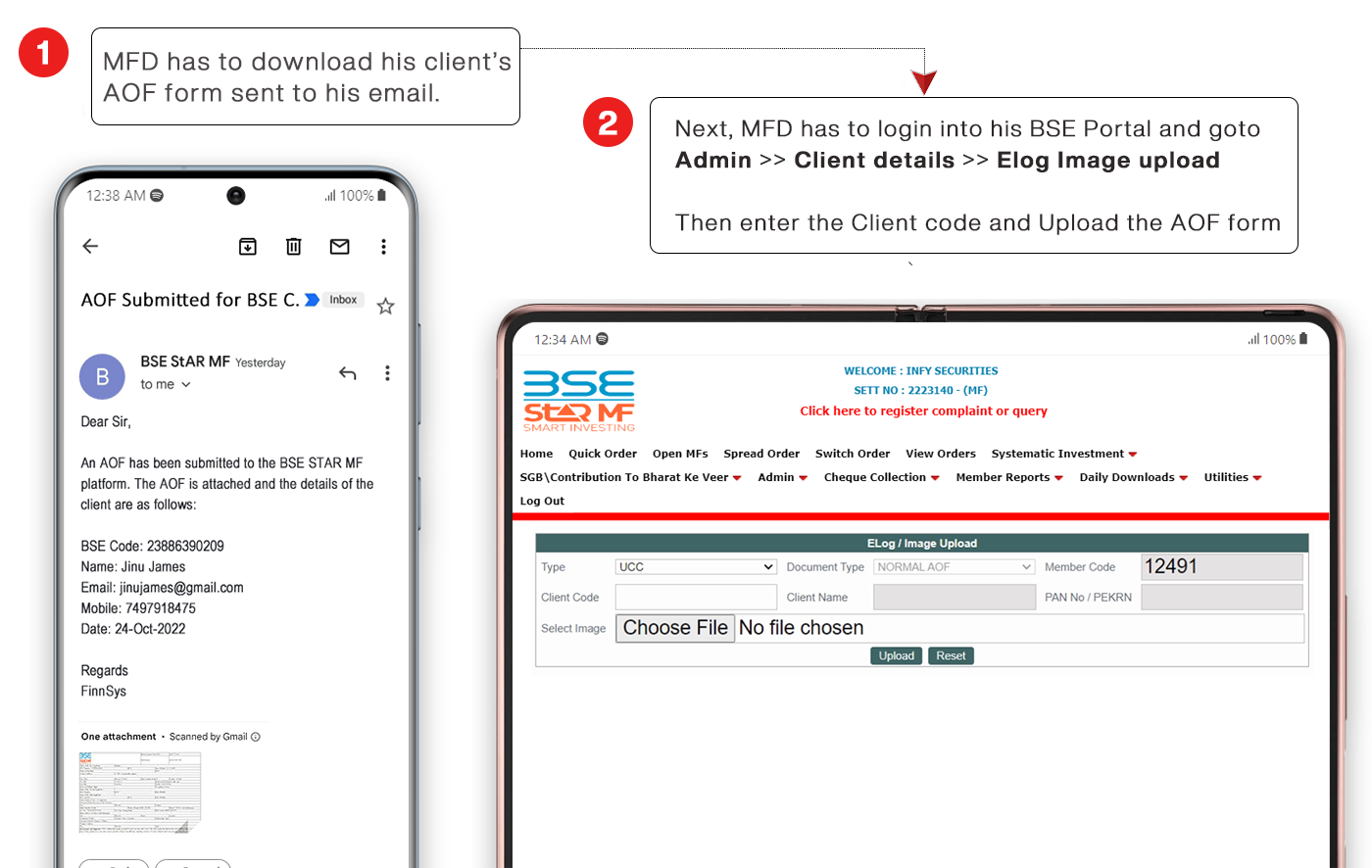Screen dimensions: 1372x868
Task: Tap the Spotify icon in the phone status bar
Action: (157, 195)
